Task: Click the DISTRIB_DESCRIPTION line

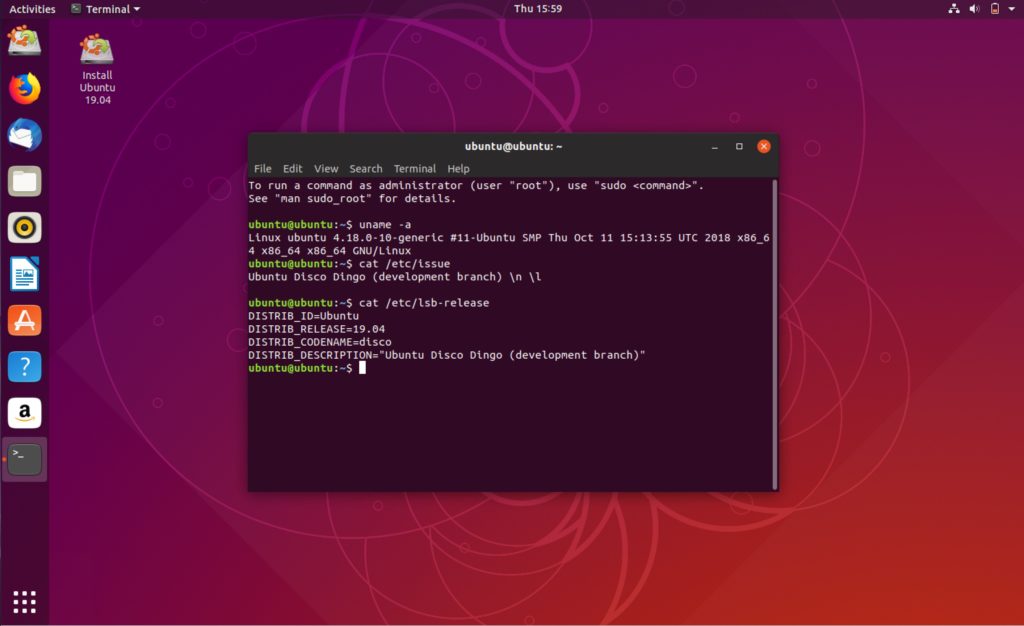Action: tap(446, 355)
